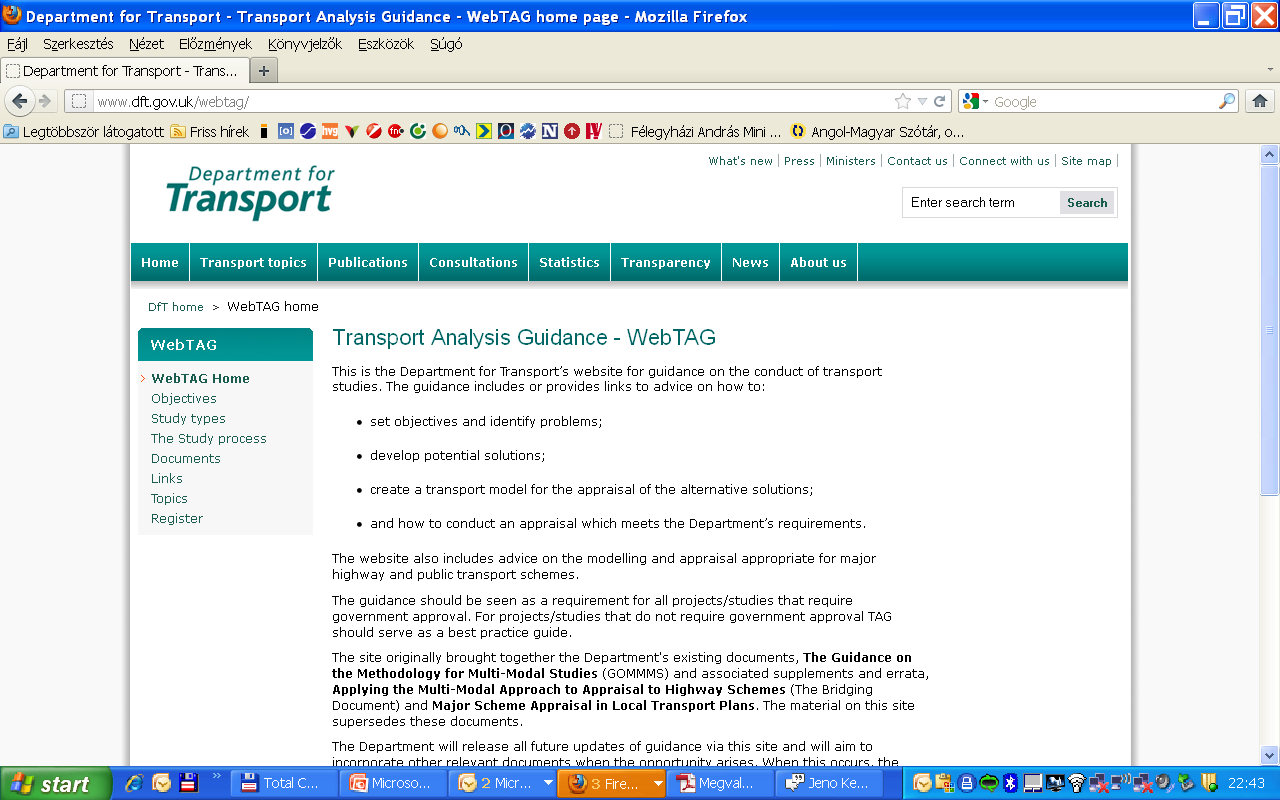Click the orange ball bookmark icon

click(x=439, y=131)
